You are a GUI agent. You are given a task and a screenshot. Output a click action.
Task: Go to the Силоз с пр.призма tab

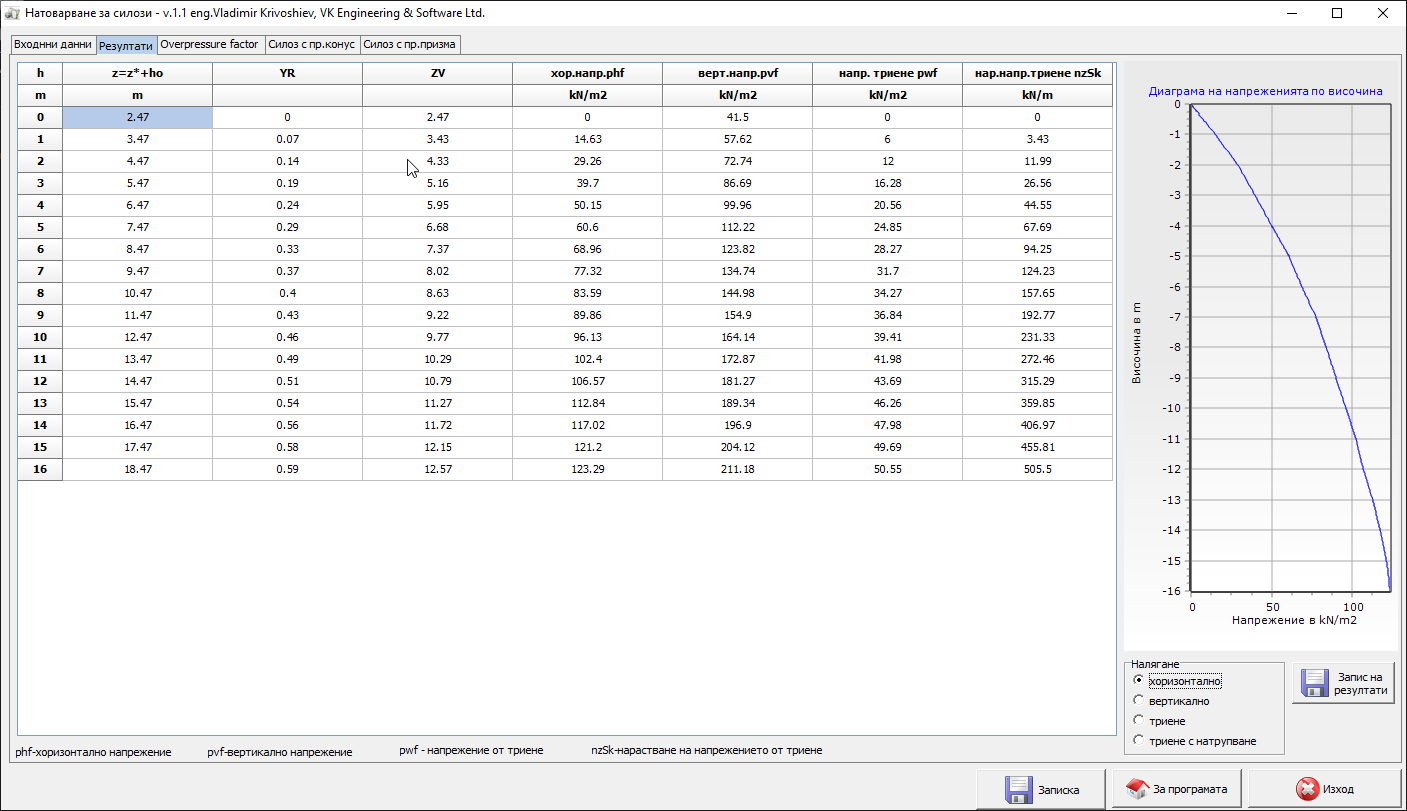(x=410, y=45)
